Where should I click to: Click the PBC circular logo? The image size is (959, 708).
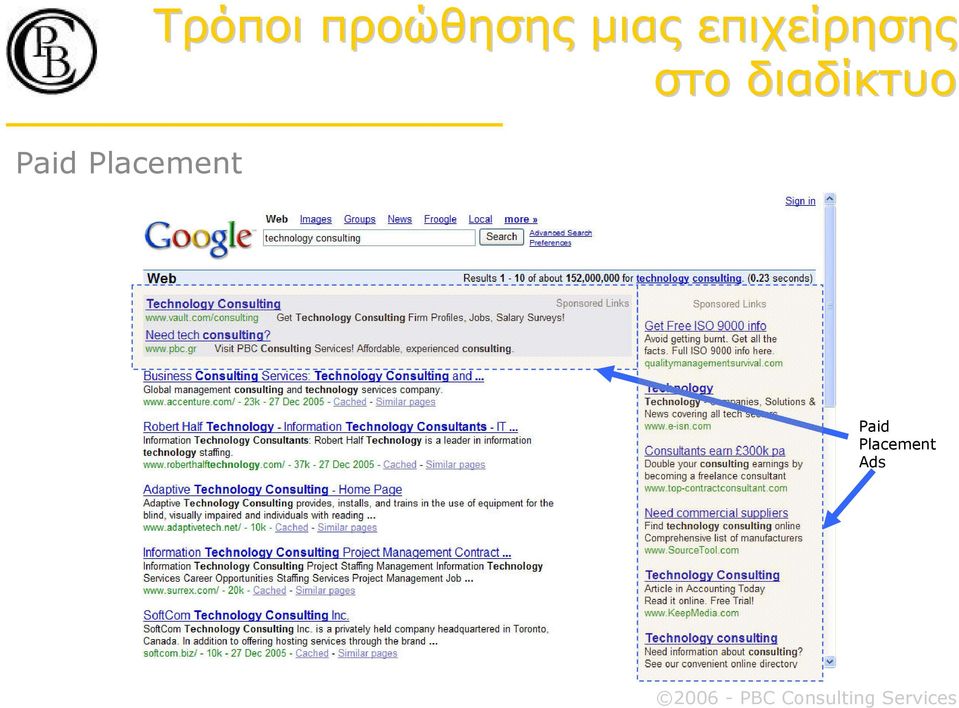51,51
